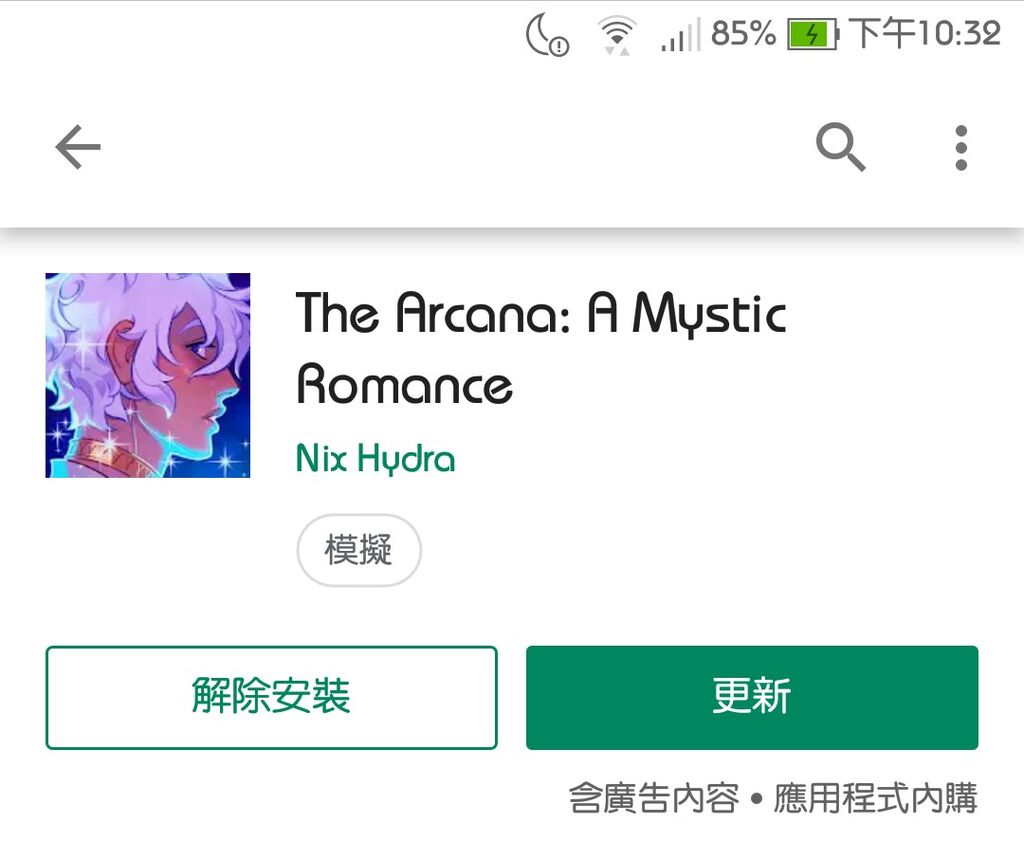The image size is (1024, 841).
Task: Tap the word Romance in the title
Action: click(404, 384)
